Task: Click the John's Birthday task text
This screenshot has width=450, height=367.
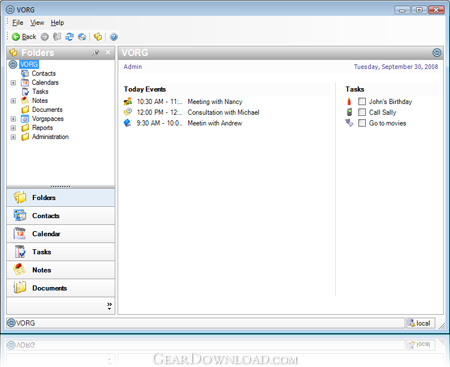Action: tap(390, 102)
